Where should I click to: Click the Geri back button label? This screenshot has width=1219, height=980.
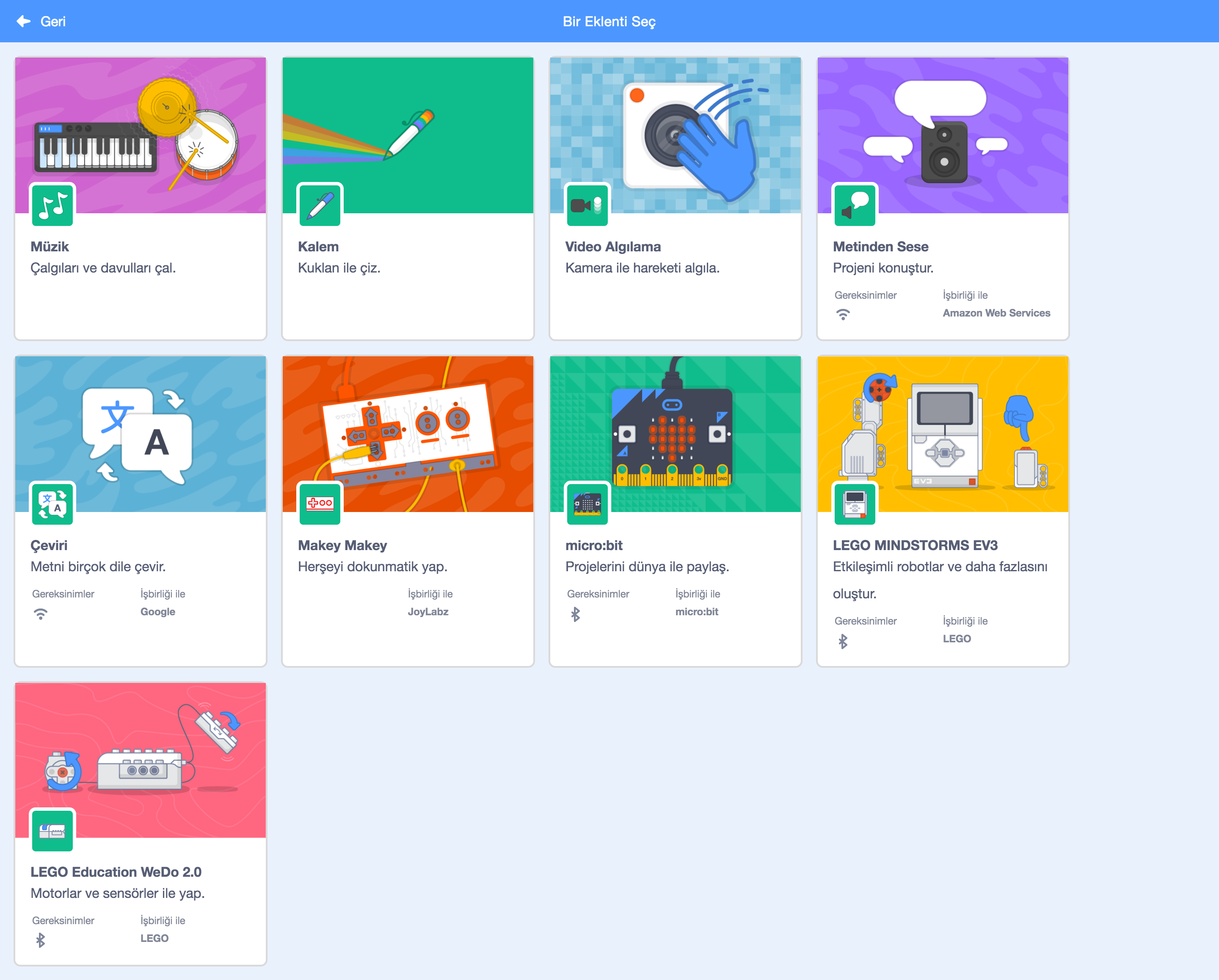click(52, 22)
